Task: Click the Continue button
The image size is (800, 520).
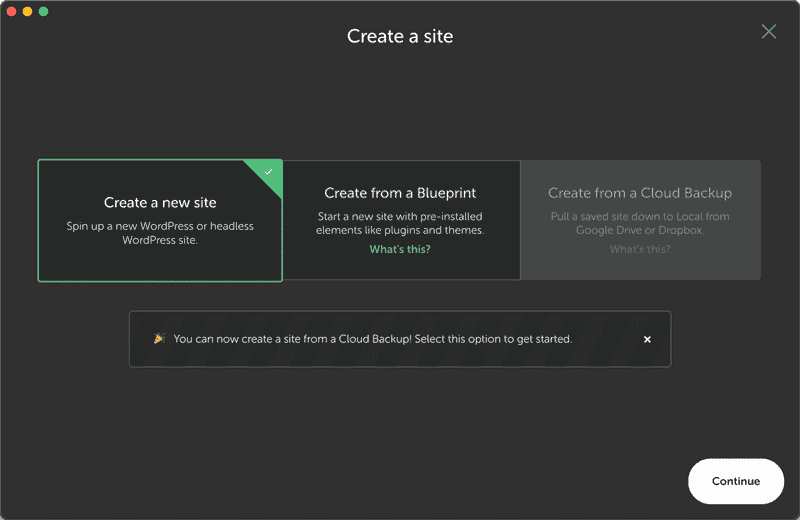Action: 736,481
